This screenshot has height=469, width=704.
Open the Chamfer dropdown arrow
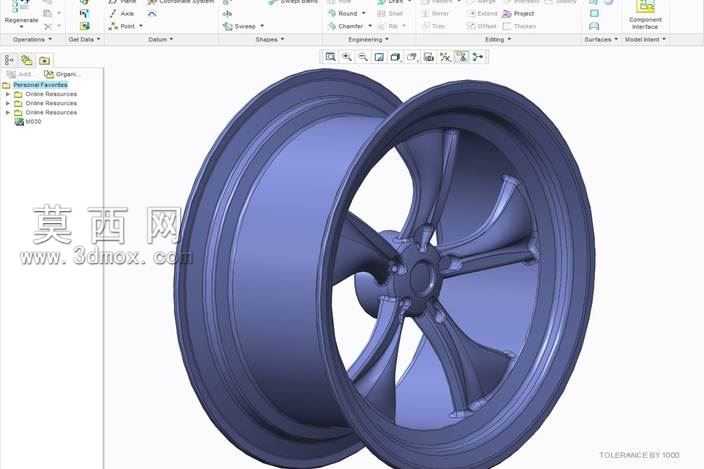pos(370,26)
